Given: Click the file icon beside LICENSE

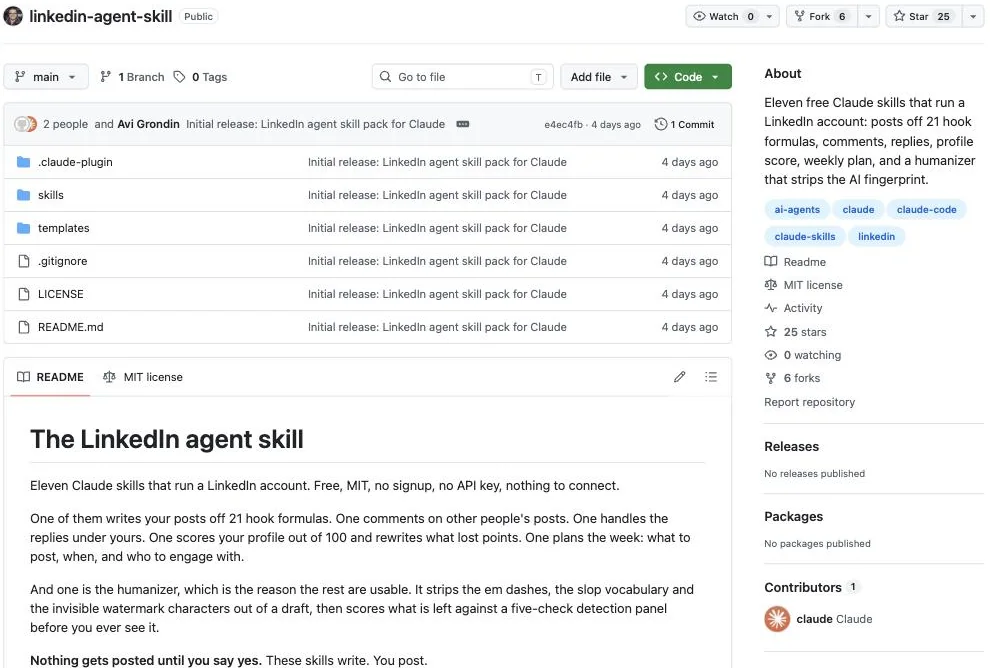Looking at the screenshot, I should click(x=24, y=294).
